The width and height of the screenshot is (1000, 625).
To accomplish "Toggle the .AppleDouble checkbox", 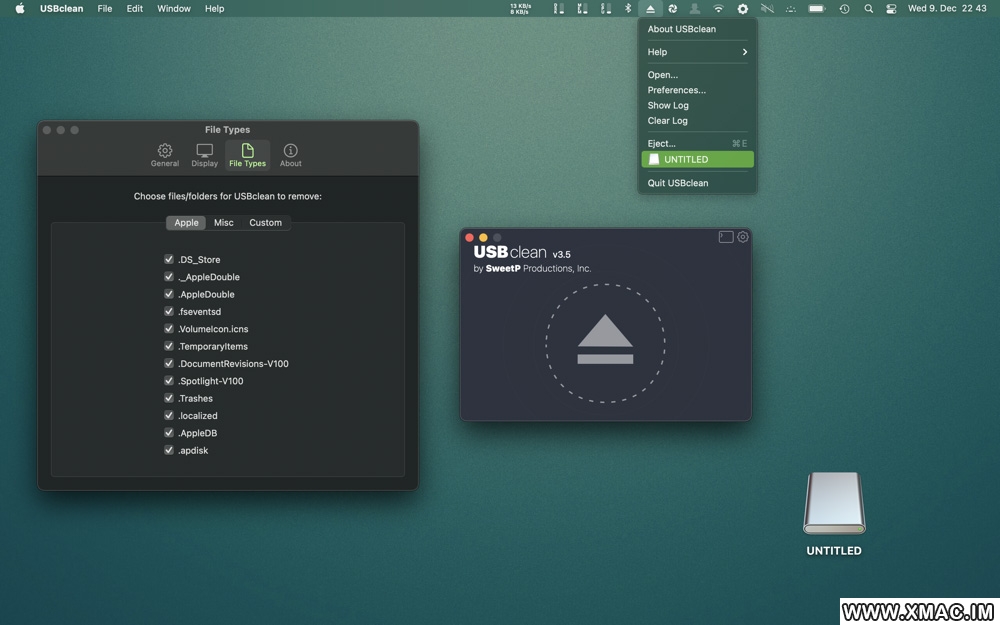I will (169, 294).
